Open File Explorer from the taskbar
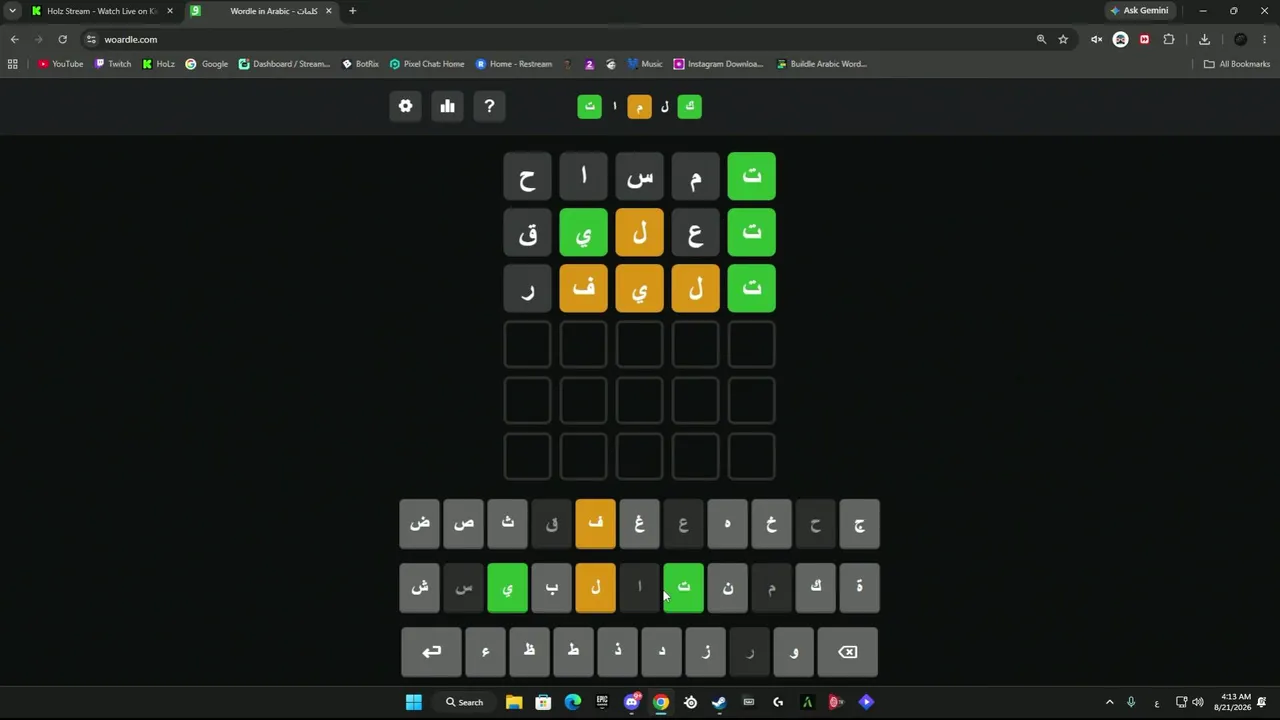Image resolution: width=1280 pixels, height=720 pixels. (x=514, y=702)
